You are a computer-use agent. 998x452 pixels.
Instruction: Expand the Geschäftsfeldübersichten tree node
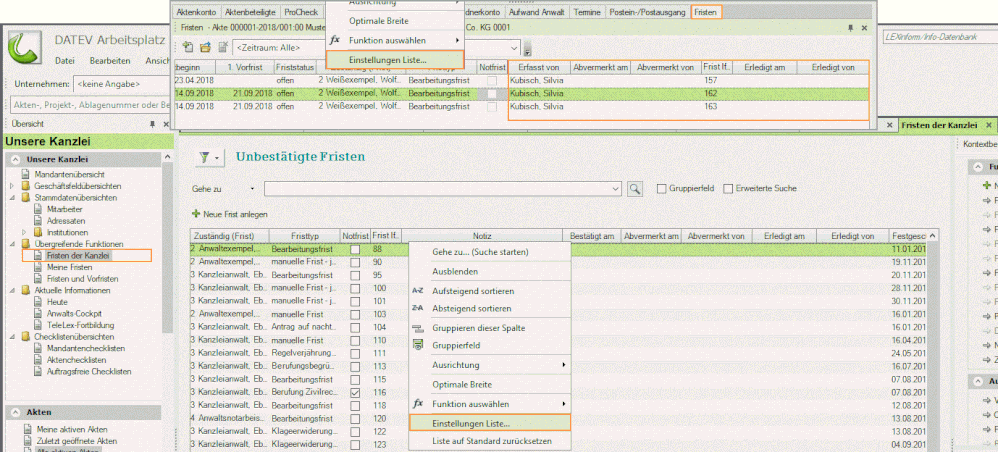click(12, 186)
